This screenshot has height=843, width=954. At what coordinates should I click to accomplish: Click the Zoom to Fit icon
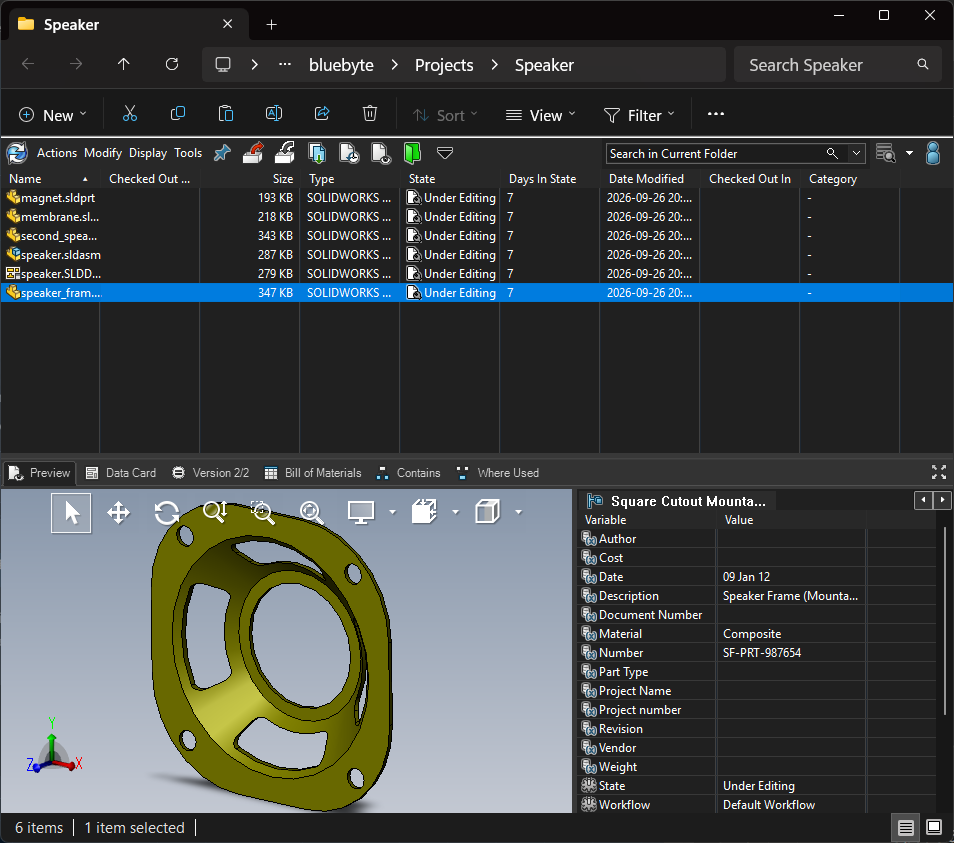click(311, 513)
